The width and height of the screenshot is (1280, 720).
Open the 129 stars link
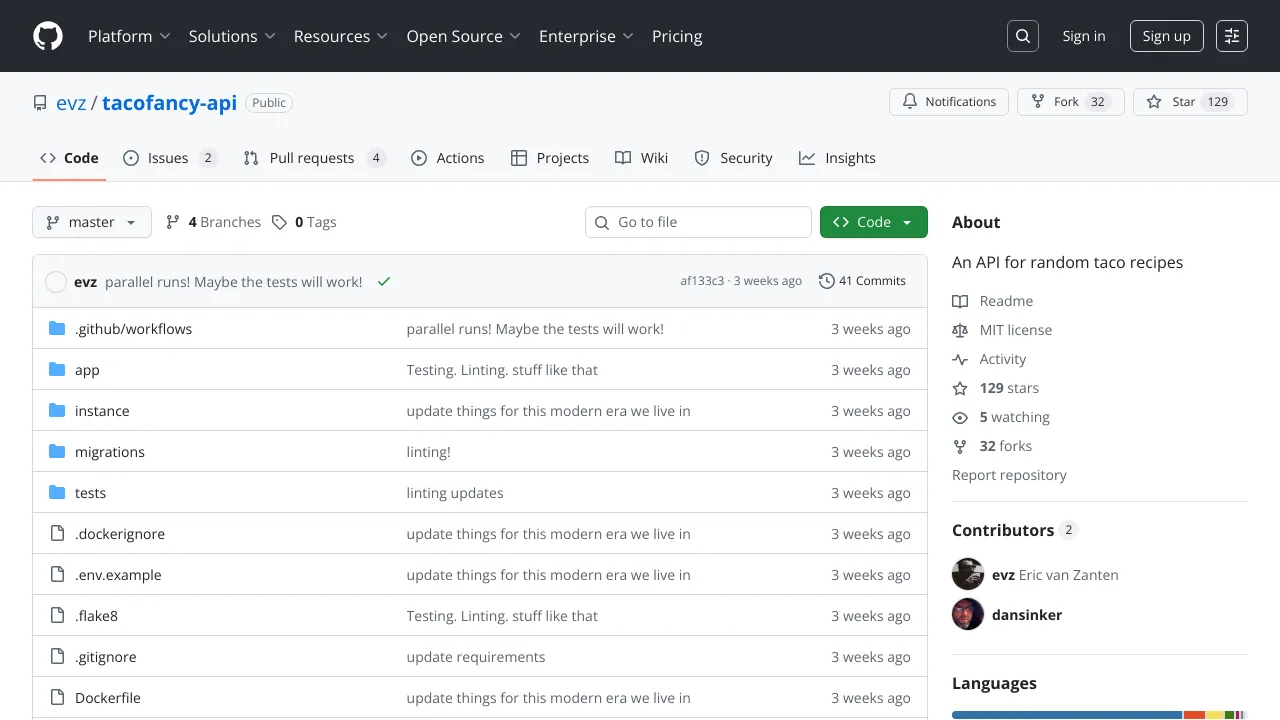[x=1009, y=388]
